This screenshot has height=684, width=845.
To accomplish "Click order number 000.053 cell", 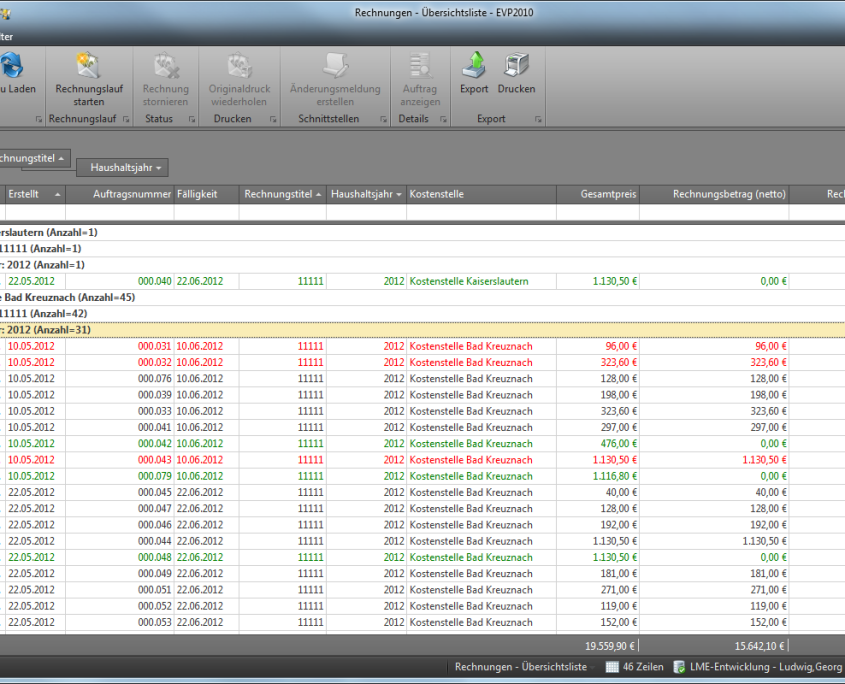I will click(x=120, y=622).
